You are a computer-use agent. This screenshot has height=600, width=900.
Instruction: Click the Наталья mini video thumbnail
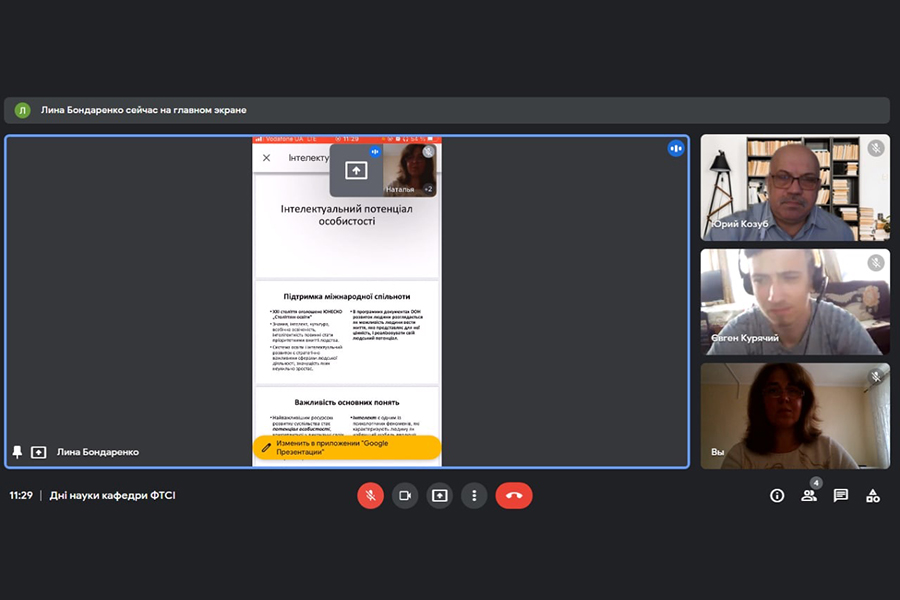point(409,171)
